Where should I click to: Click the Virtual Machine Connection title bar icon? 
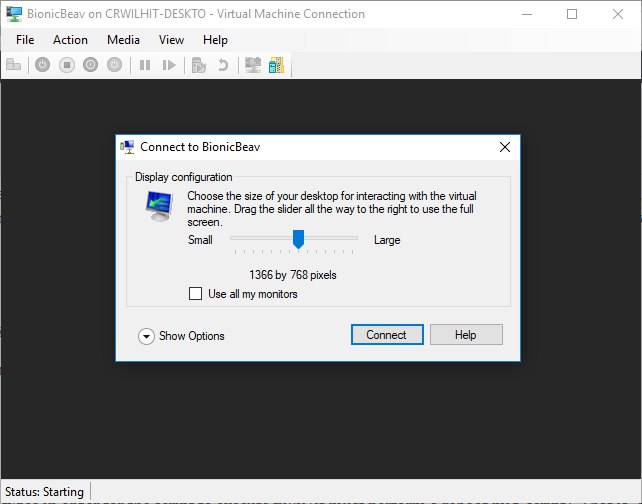14,14
